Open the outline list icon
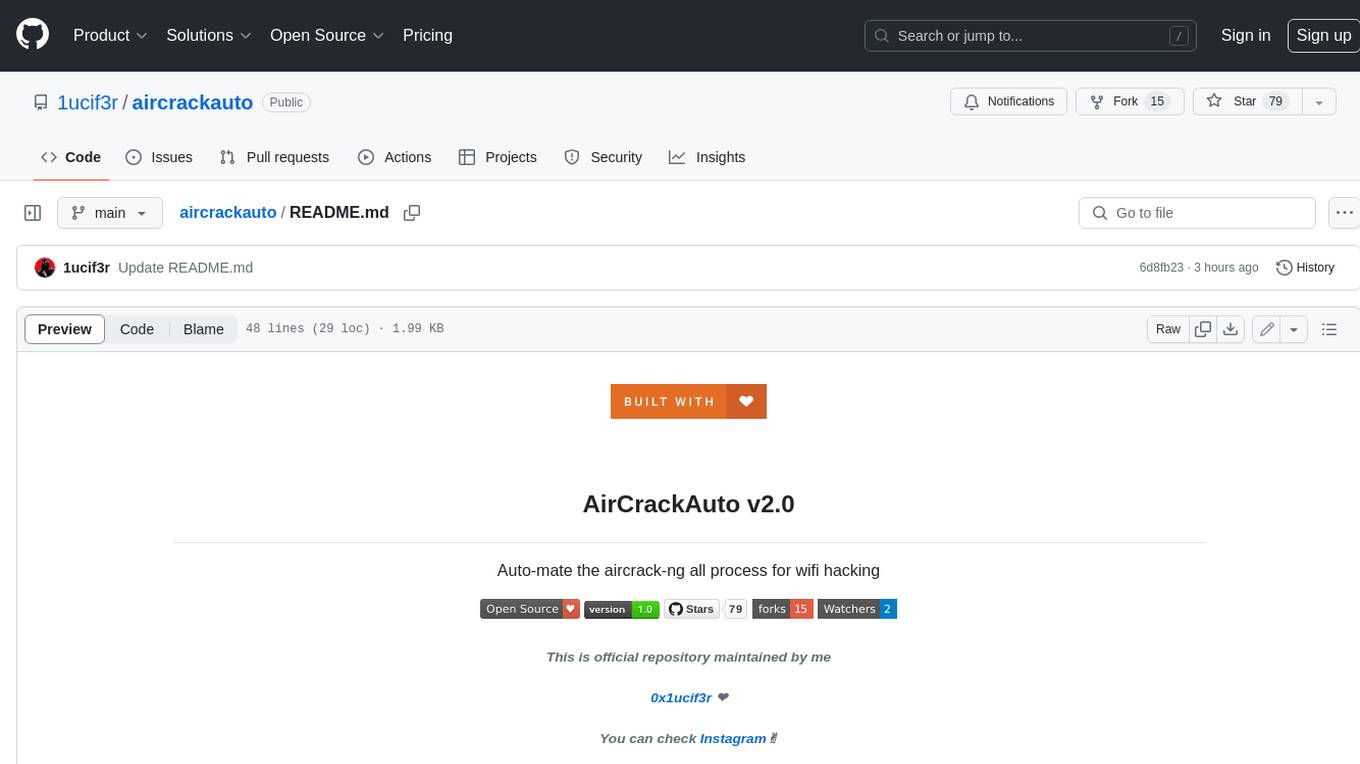The image size is (1360, 764). point(1329,329)
